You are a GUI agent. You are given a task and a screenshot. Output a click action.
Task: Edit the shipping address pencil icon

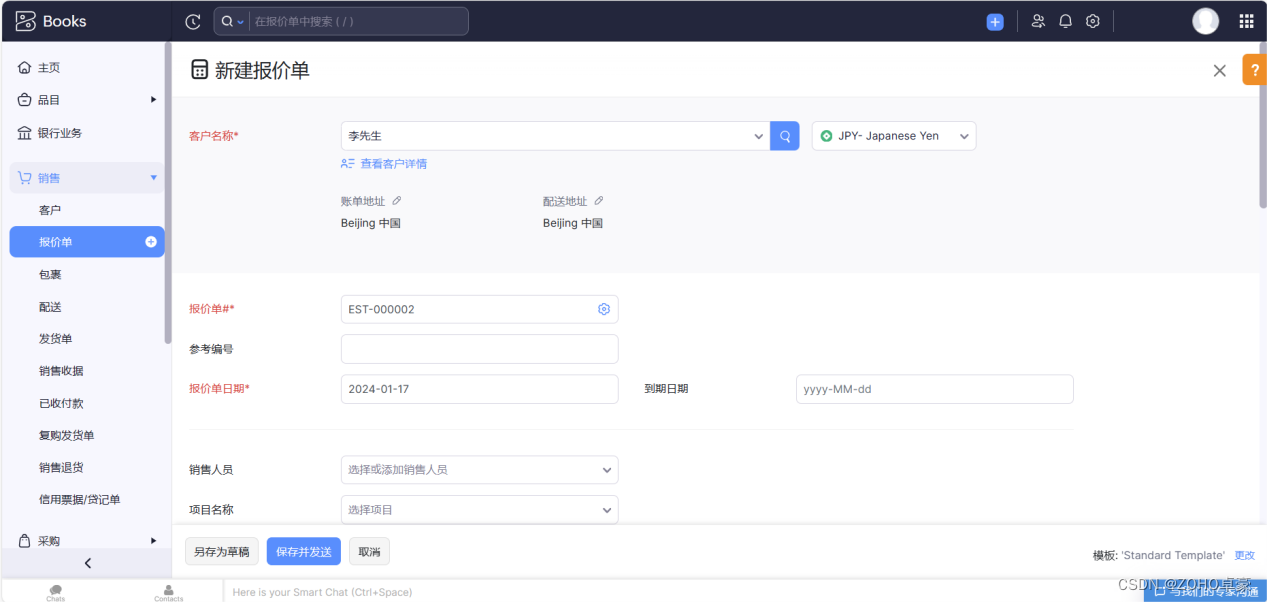pos(599,201)
